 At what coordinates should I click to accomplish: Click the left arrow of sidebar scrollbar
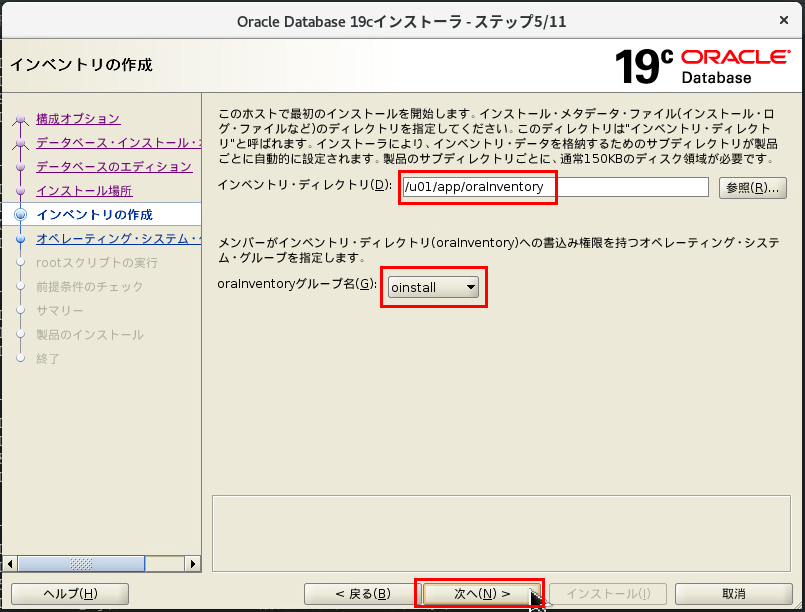(10, 564)
